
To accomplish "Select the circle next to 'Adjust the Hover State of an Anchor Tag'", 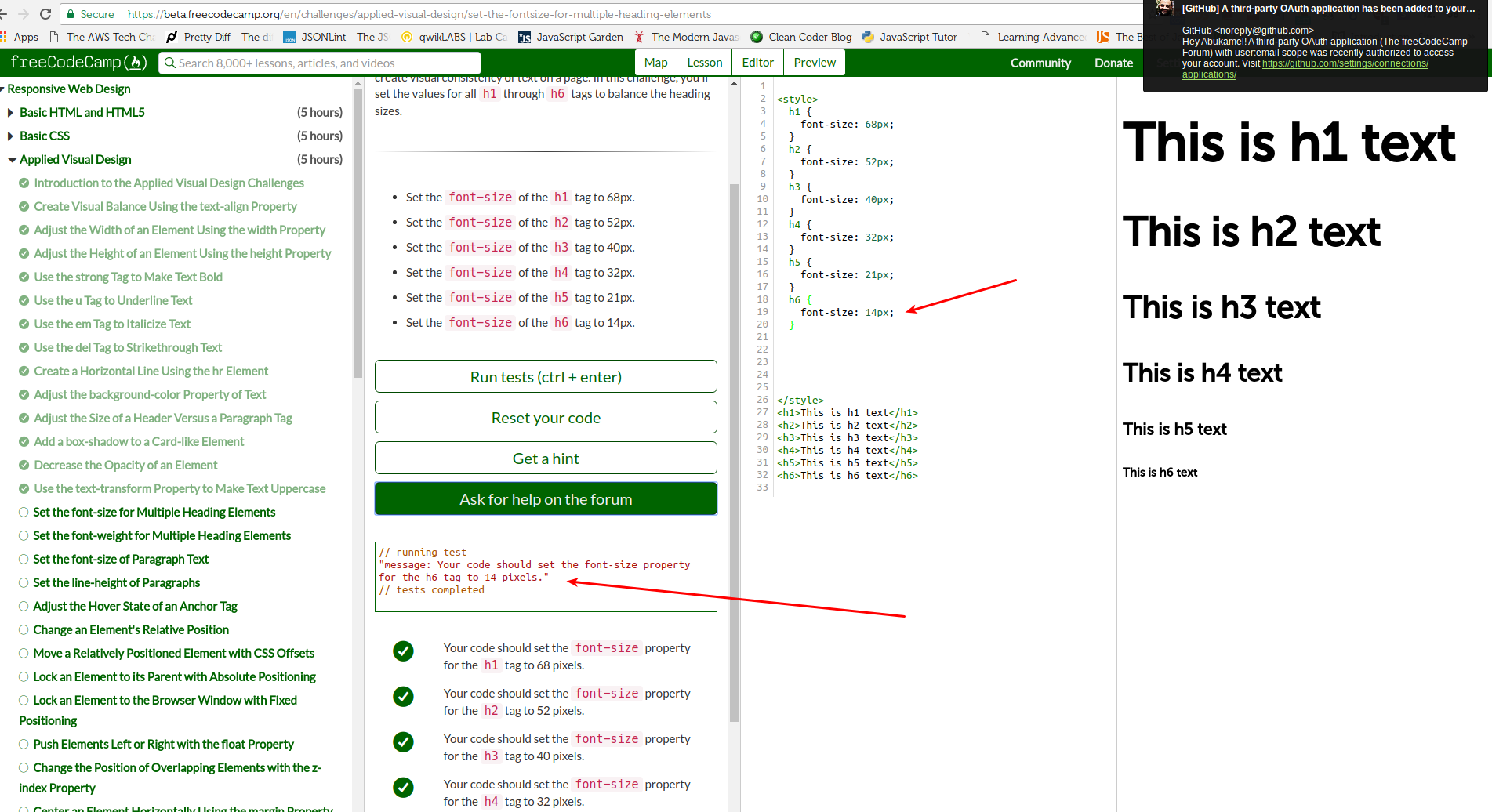I will pyautogui.click(x=23, y=606).
